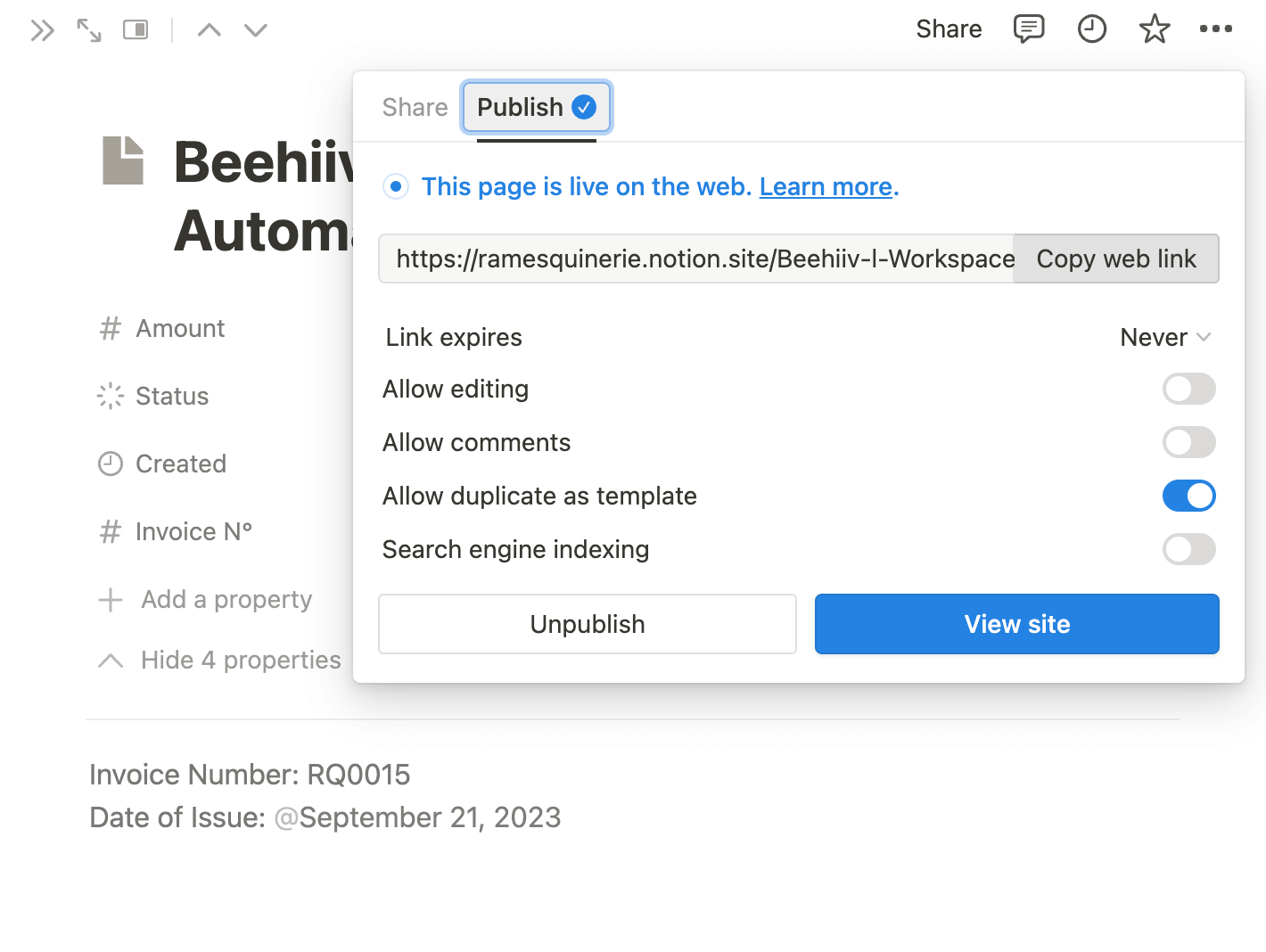Click Copy web link button
The height and width of the screenshot is (952, 1266).
(1116, 259)
